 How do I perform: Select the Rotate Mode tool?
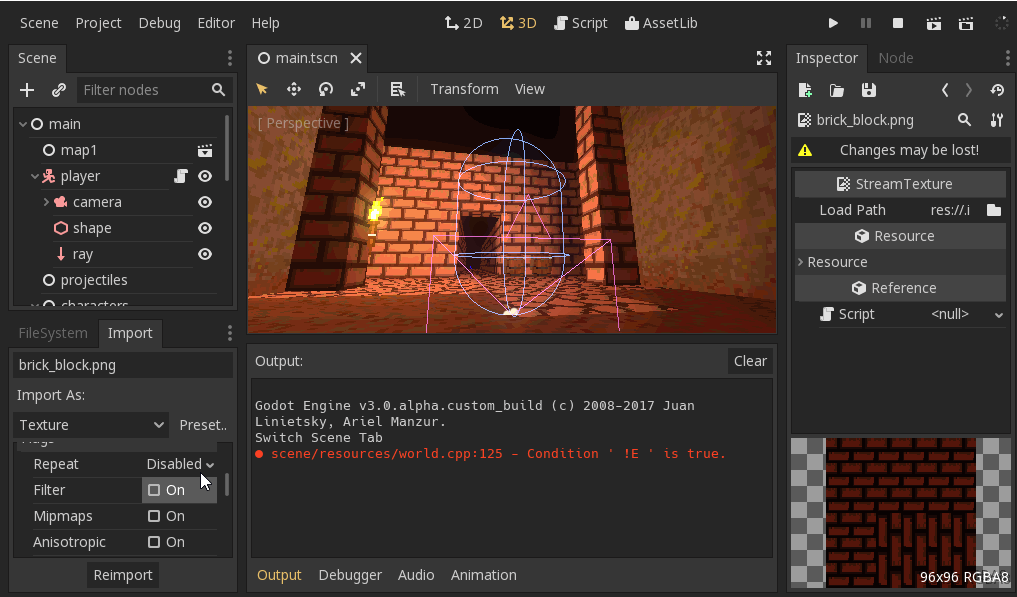coord(326,89)
